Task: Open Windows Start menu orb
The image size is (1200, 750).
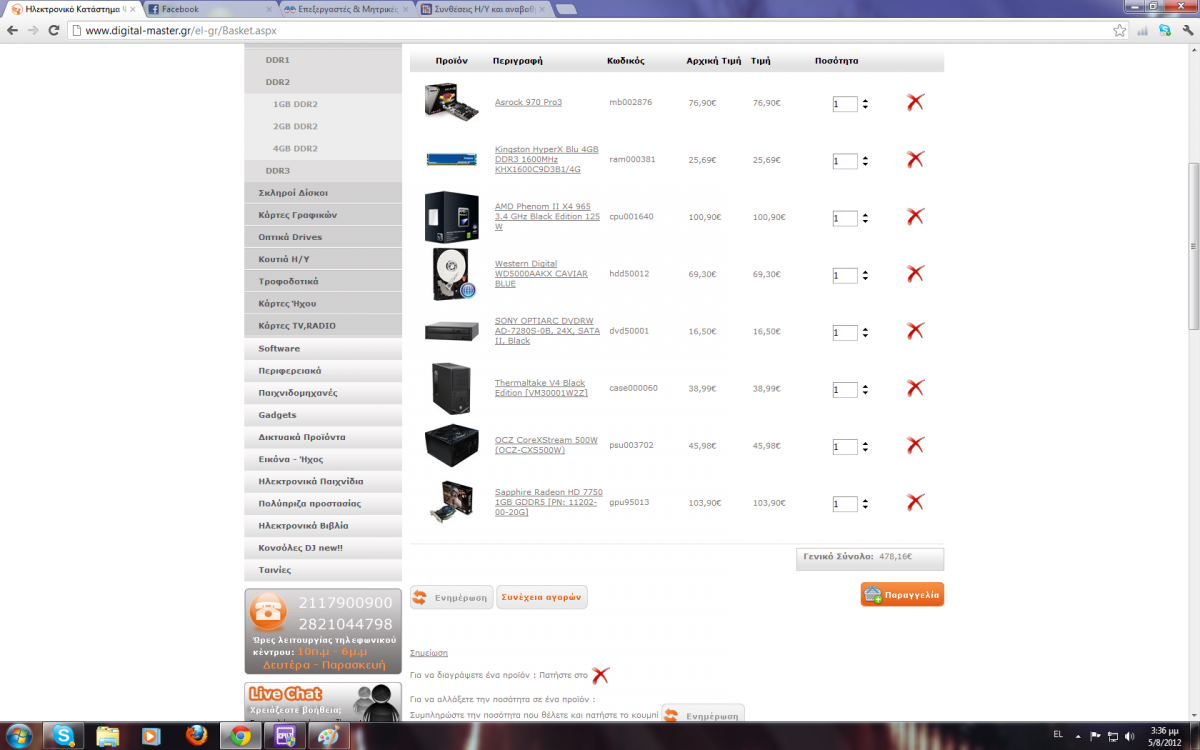Action: pyautogui.click(x=20, y=735)
